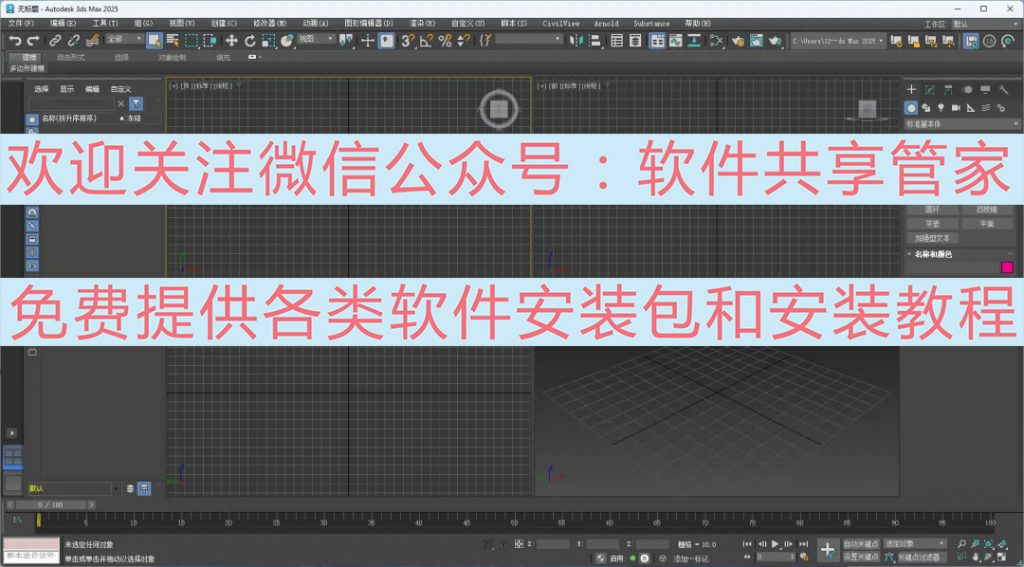Screen dimensions: 1024x567
Task: Activate Select and Rotate tool
Action: [x=249, y=40]
